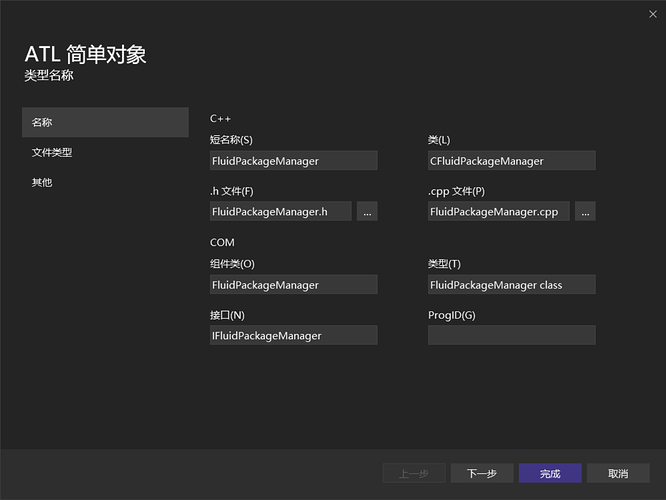
Task: Click the 类(L) input field
Action: pos(511,161)
